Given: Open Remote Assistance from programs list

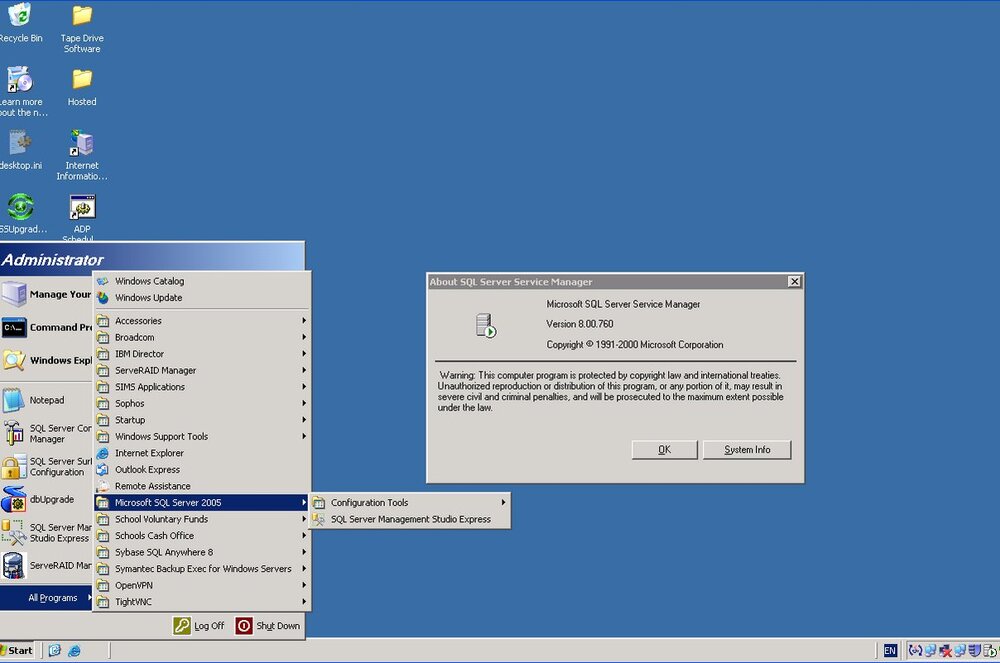Looking at the screenshot, I should coord(203,486).
